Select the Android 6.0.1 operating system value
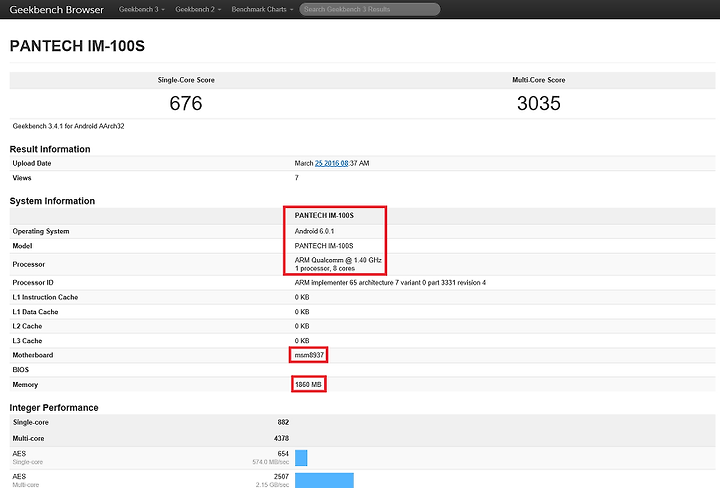The height and width of the screenshot is (488, 720). pos(314,231)
